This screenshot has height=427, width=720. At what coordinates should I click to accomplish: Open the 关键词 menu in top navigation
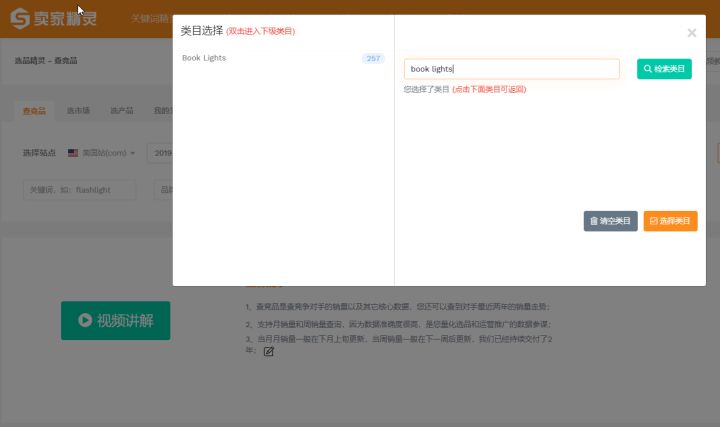tap(149, 19)
